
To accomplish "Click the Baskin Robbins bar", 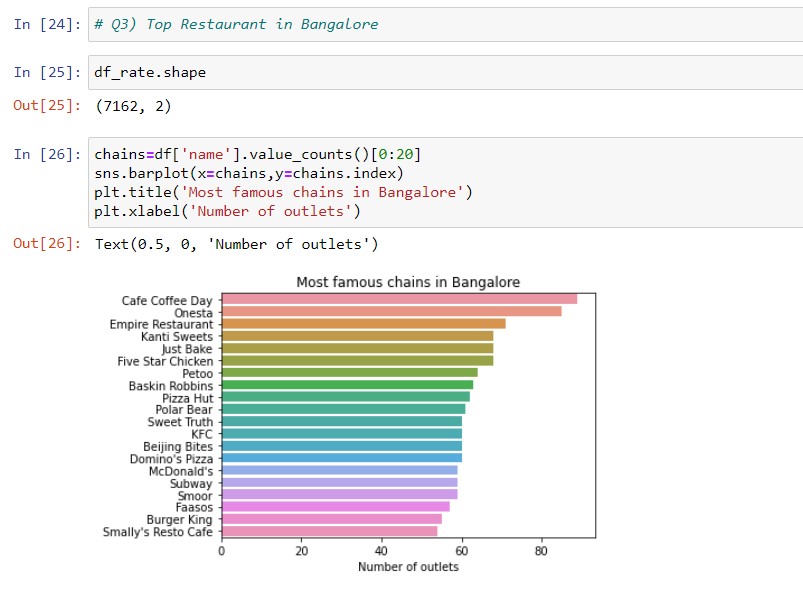I will click(x=348, y=385).
